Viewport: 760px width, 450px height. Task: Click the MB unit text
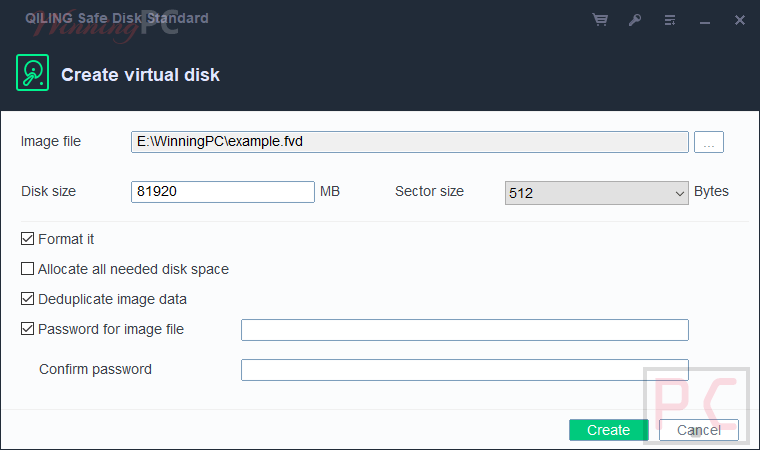330,191
